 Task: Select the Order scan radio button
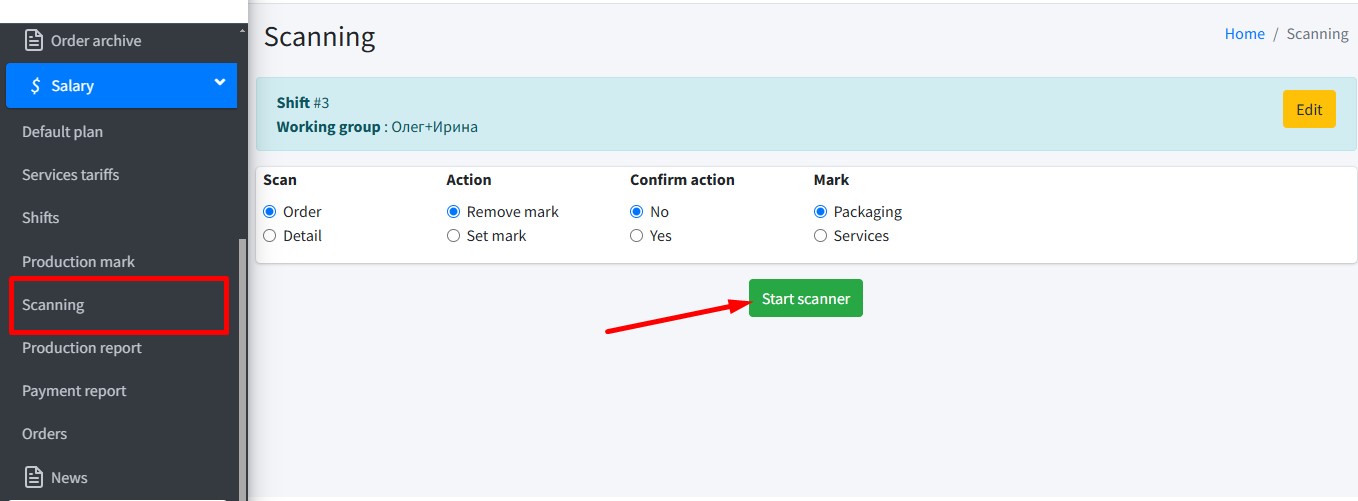[x=269, y=212]
